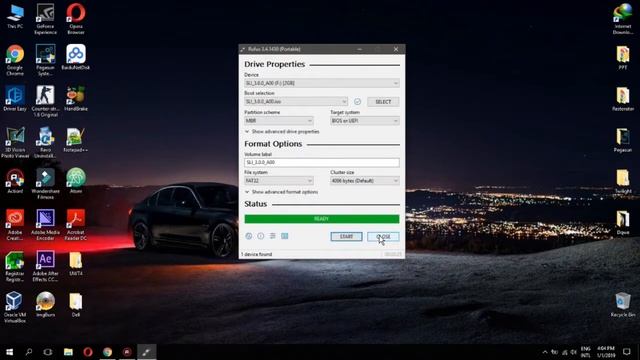The image size is (640, 360).
Task: Open Adobe Media Encoder desktop icon
Action: (x=45, y=225)
